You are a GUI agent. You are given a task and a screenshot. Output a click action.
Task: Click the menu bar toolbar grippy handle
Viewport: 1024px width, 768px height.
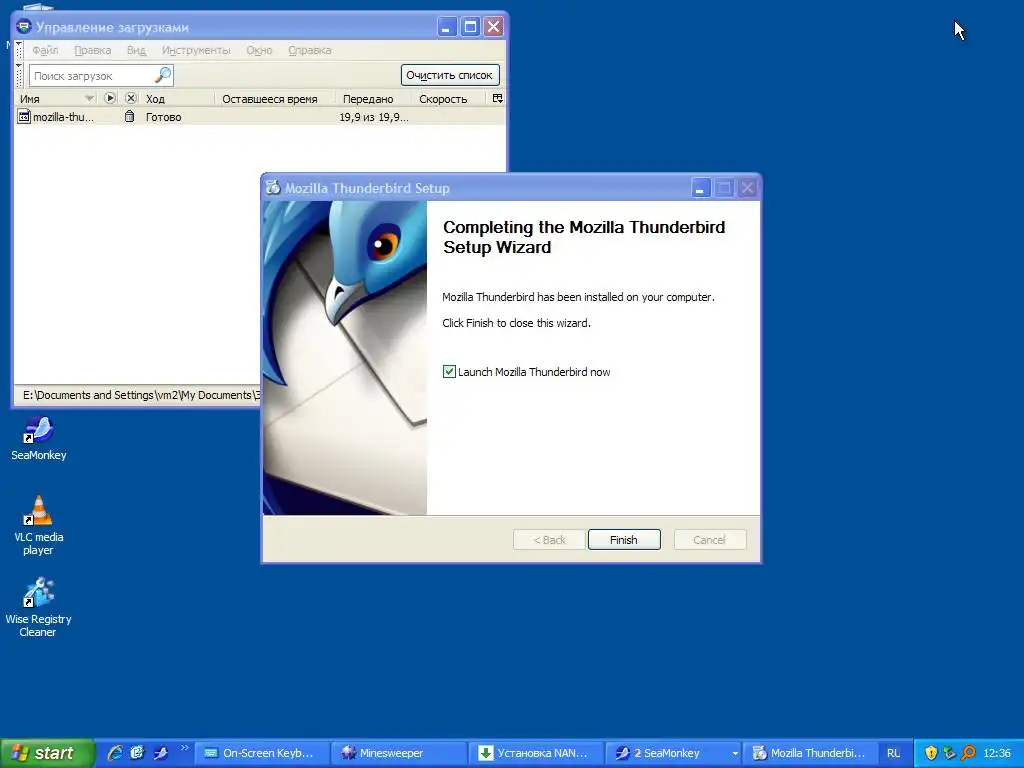coord(19,50)
